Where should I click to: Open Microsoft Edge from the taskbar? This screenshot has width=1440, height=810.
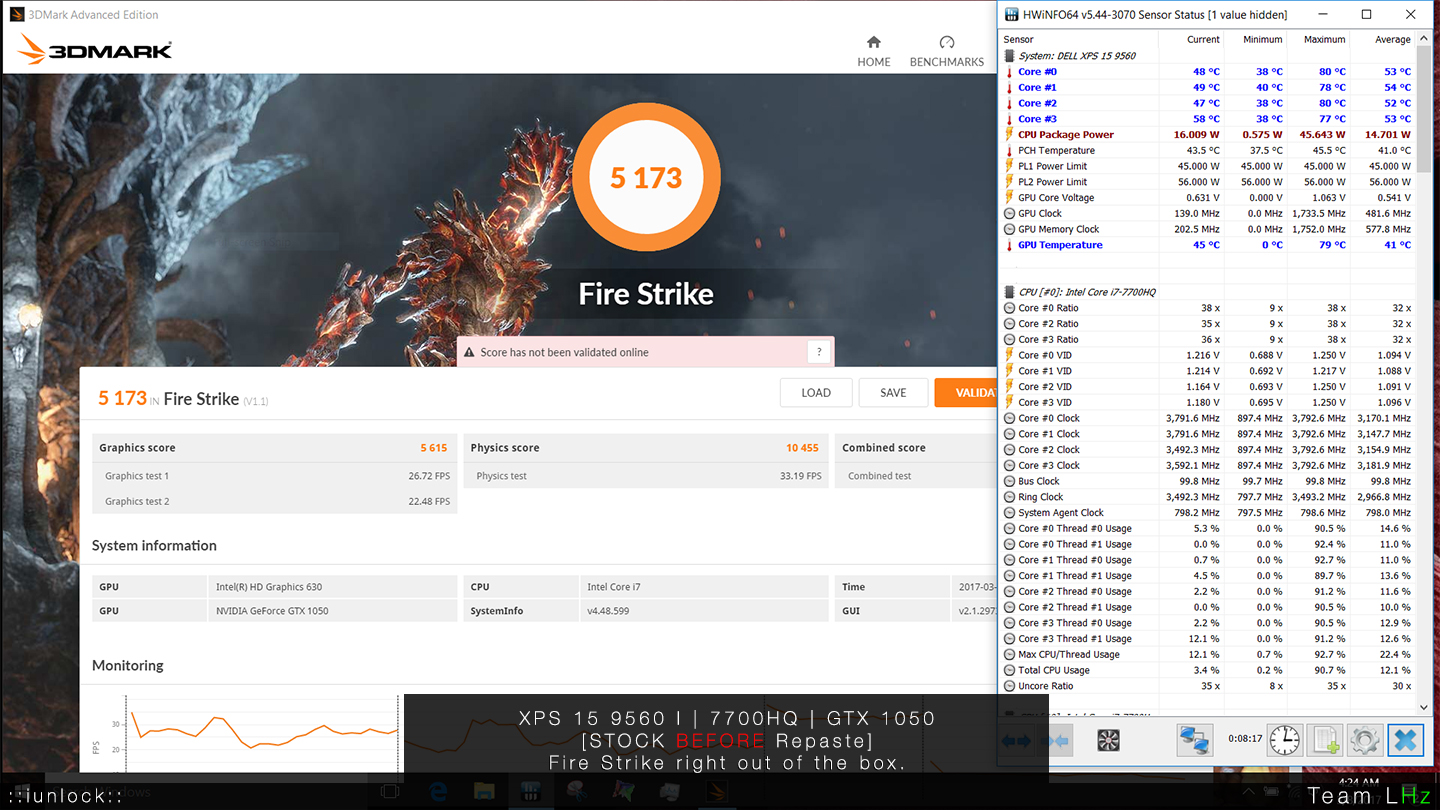pyautogui.click(x=438, y=792)
